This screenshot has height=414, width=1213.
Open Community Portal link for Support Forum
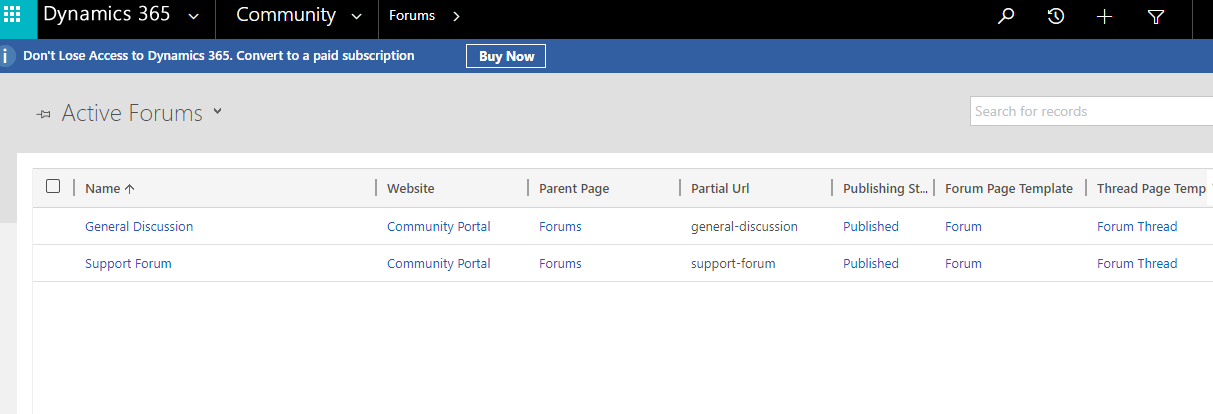tap(438, 263)
